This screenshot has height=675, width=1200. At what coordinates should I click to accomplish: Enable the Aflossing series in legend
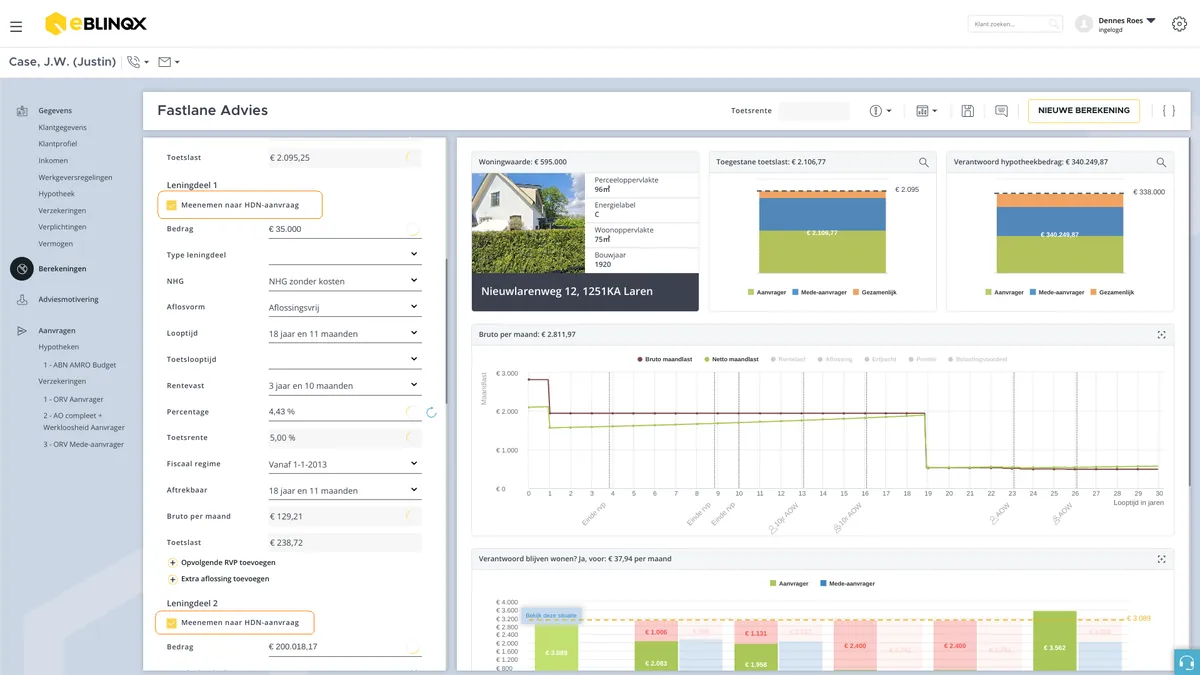point(836,358)
